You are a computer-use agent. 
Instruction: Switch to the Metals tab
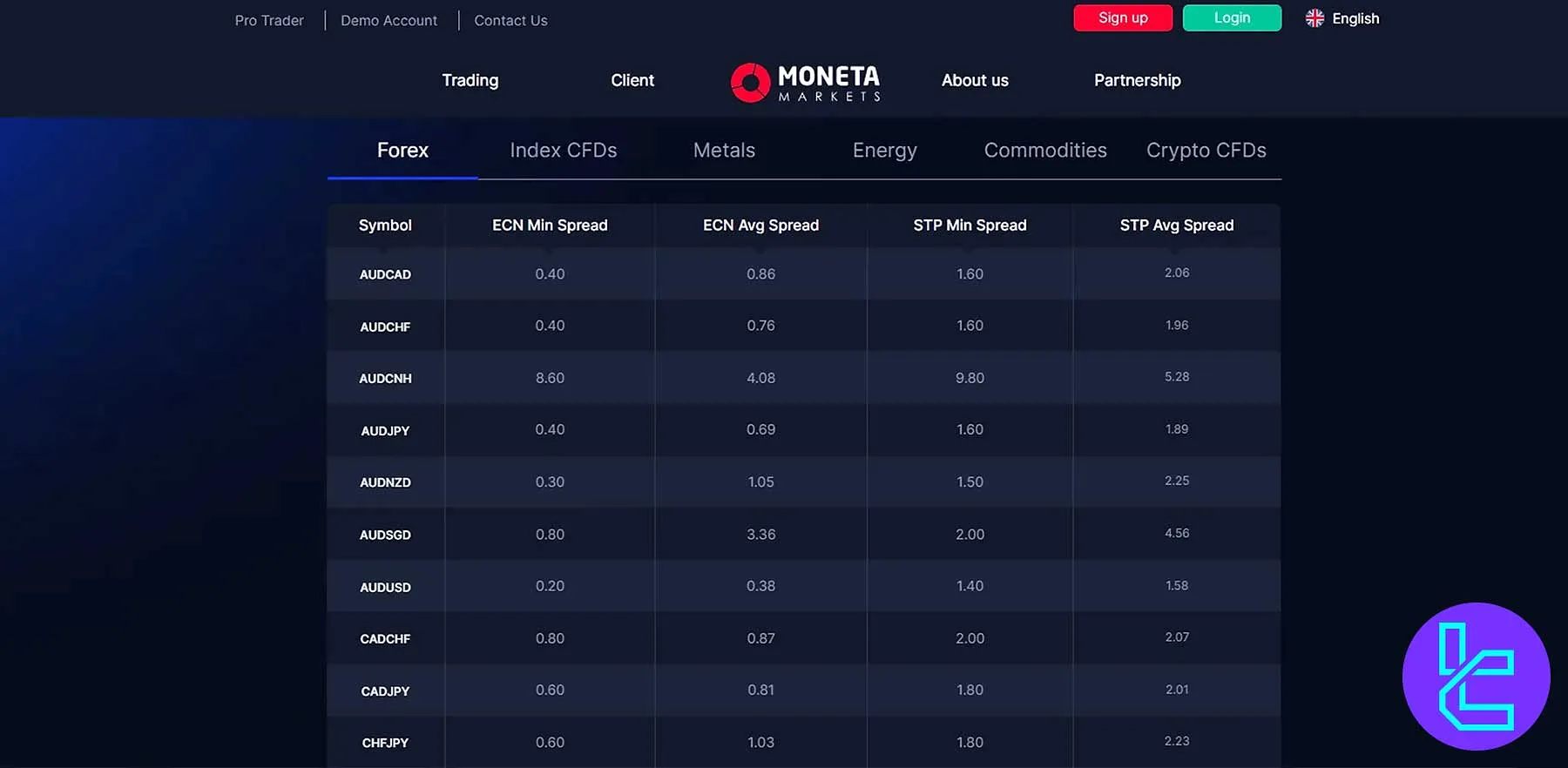724,151
